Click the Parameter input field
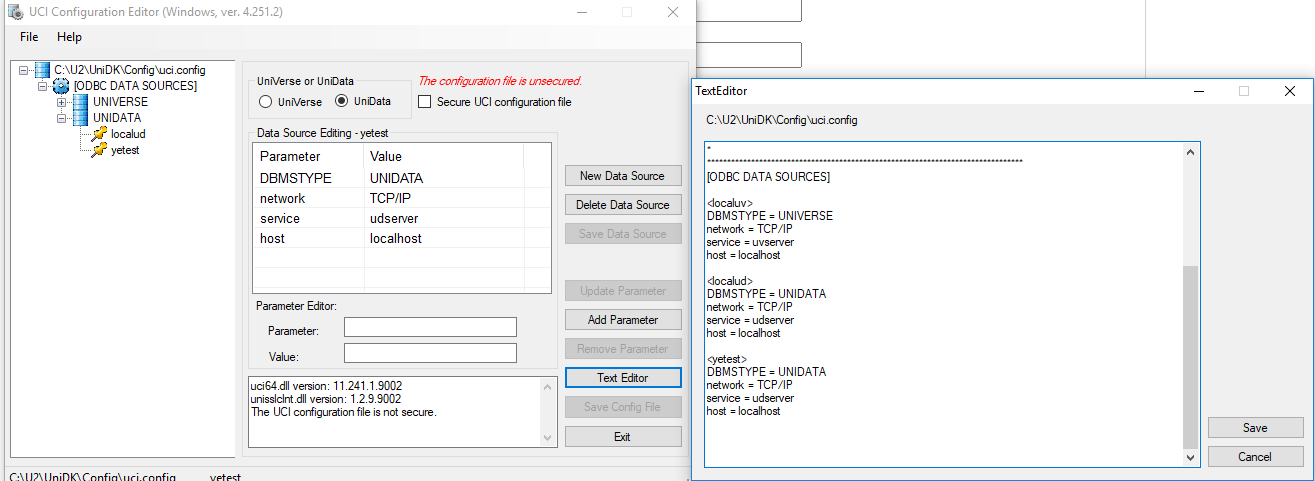 [430, 328]
